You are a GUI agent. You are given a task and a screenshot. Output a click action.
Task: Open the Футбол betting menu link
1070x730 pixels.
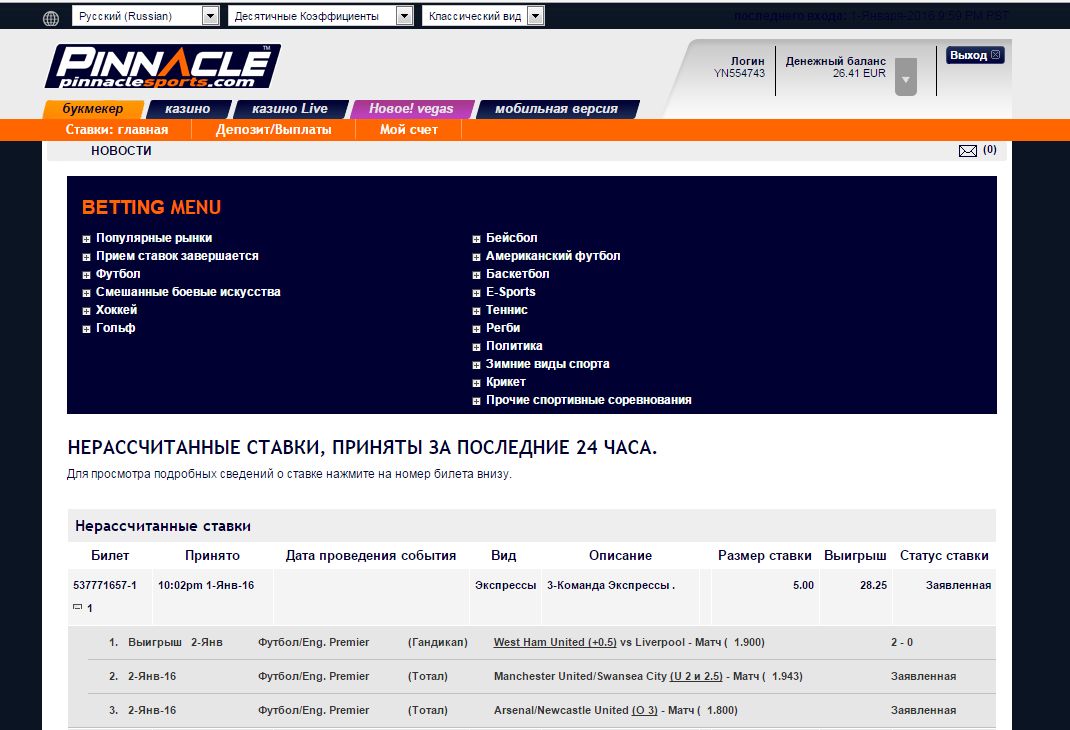[118, 274]
